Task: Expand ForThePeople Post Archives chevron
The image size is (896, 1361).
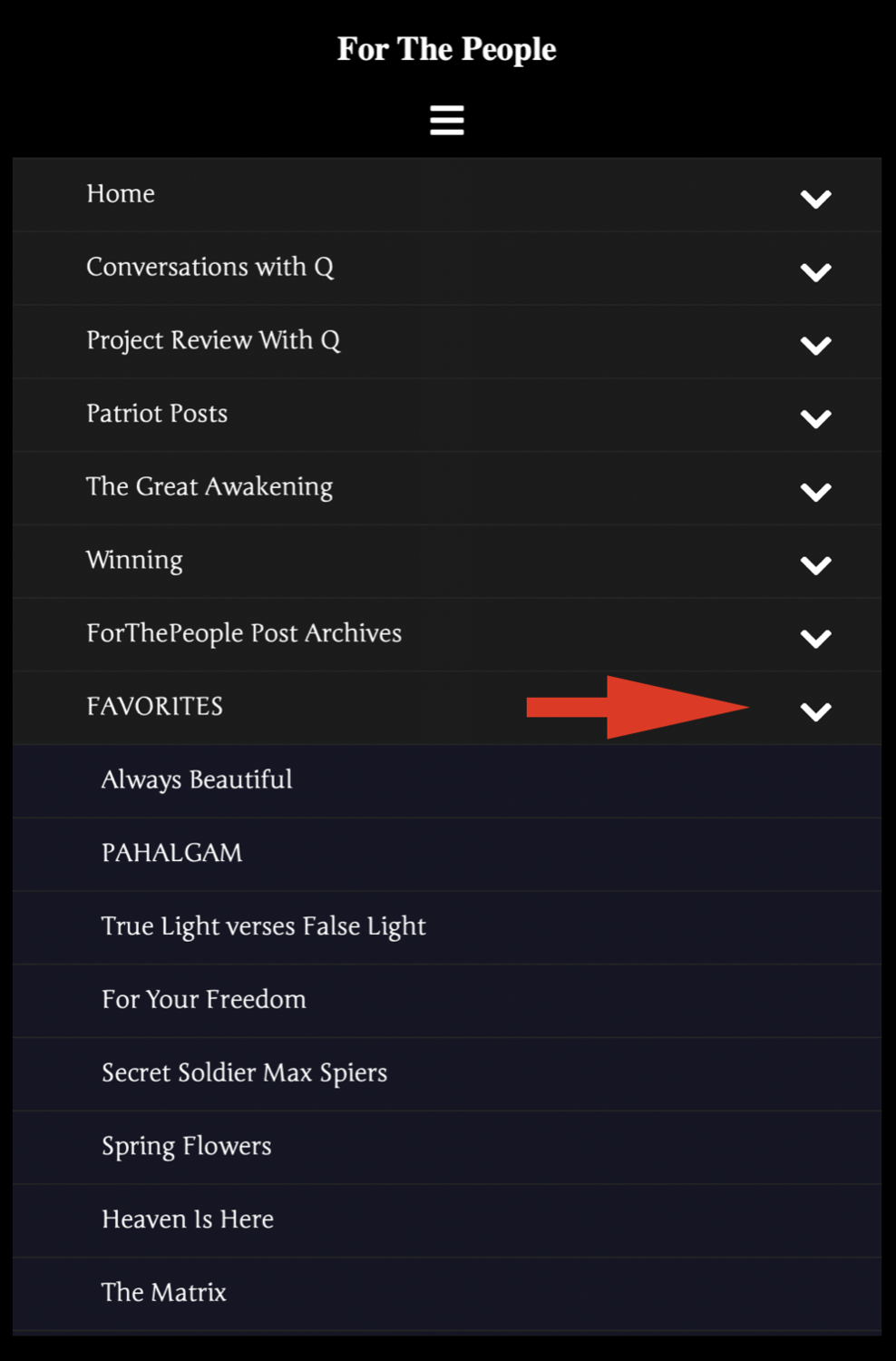Action: click(815, 639)
